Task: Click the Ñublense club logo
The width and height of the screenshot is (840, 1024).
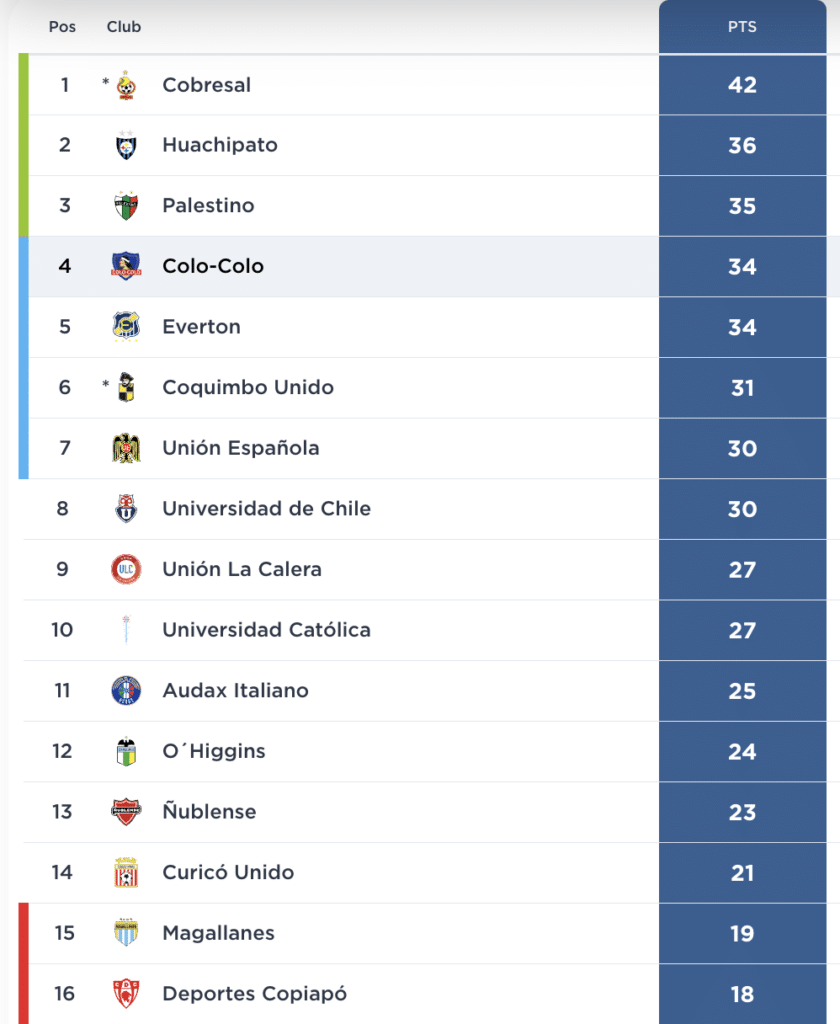Action: (x=125, y=811)
